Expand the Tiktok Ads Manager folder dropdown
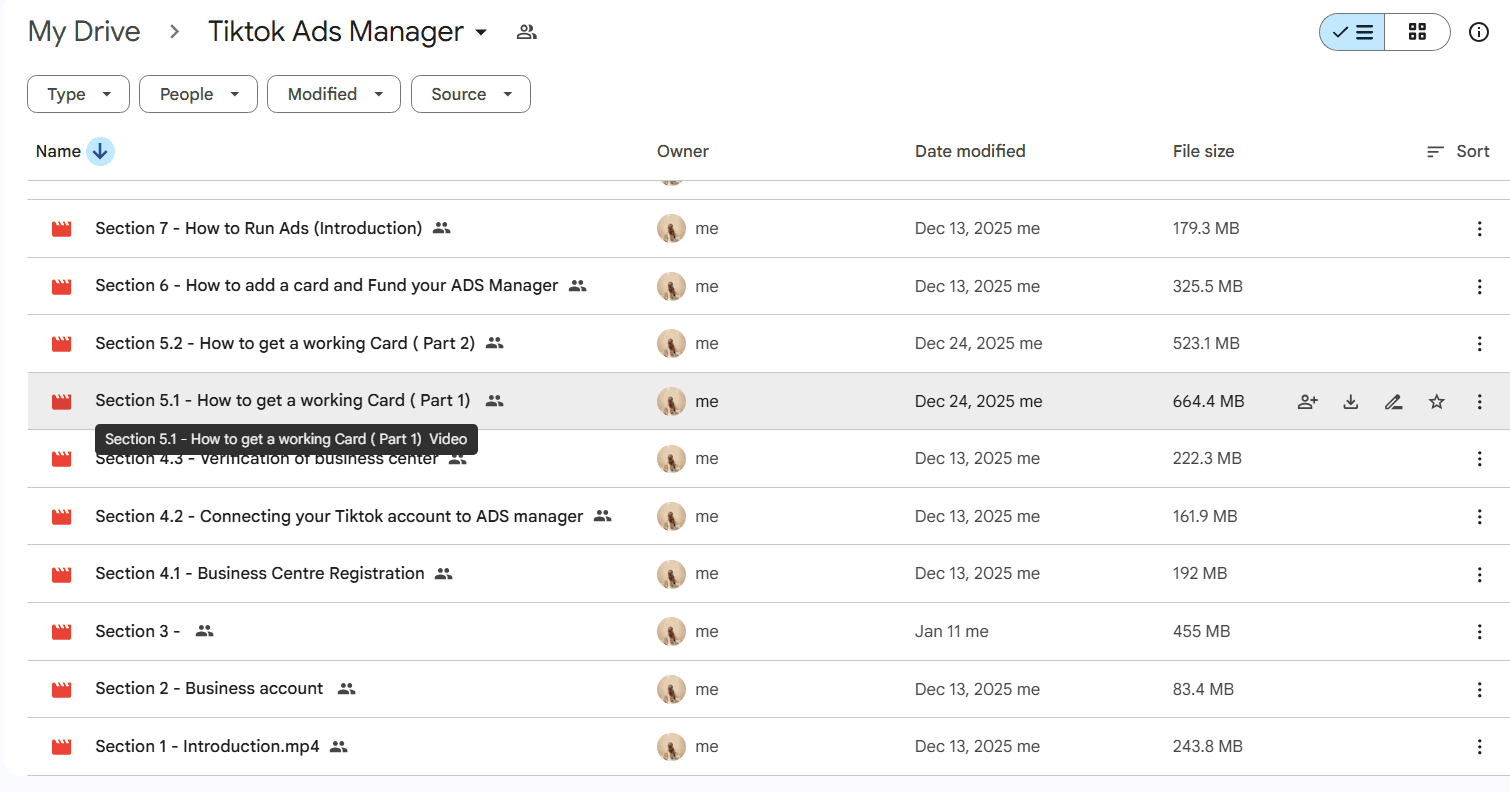Viewport: 1510px width, 792px height. (x=483, y=32)
